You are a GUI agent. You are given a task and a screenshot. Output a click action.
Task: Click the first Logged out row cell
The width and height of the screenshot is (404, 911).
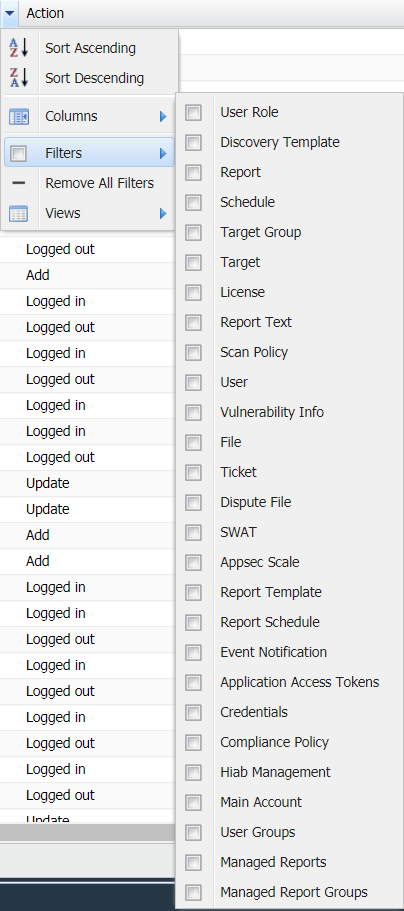click(x=60, y=249)
